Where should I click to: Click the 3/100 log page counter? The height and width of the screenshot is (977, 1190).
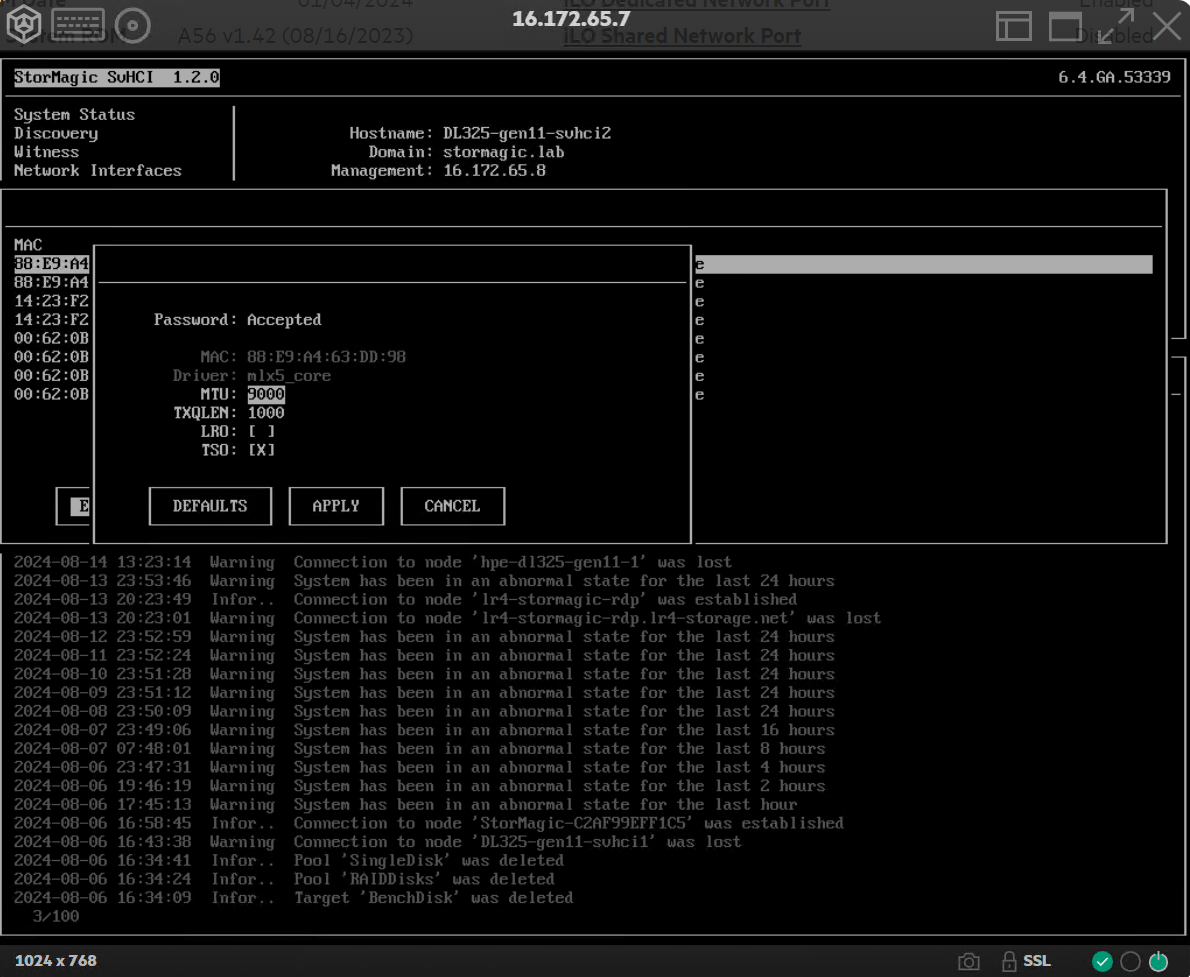pos(55,916)
